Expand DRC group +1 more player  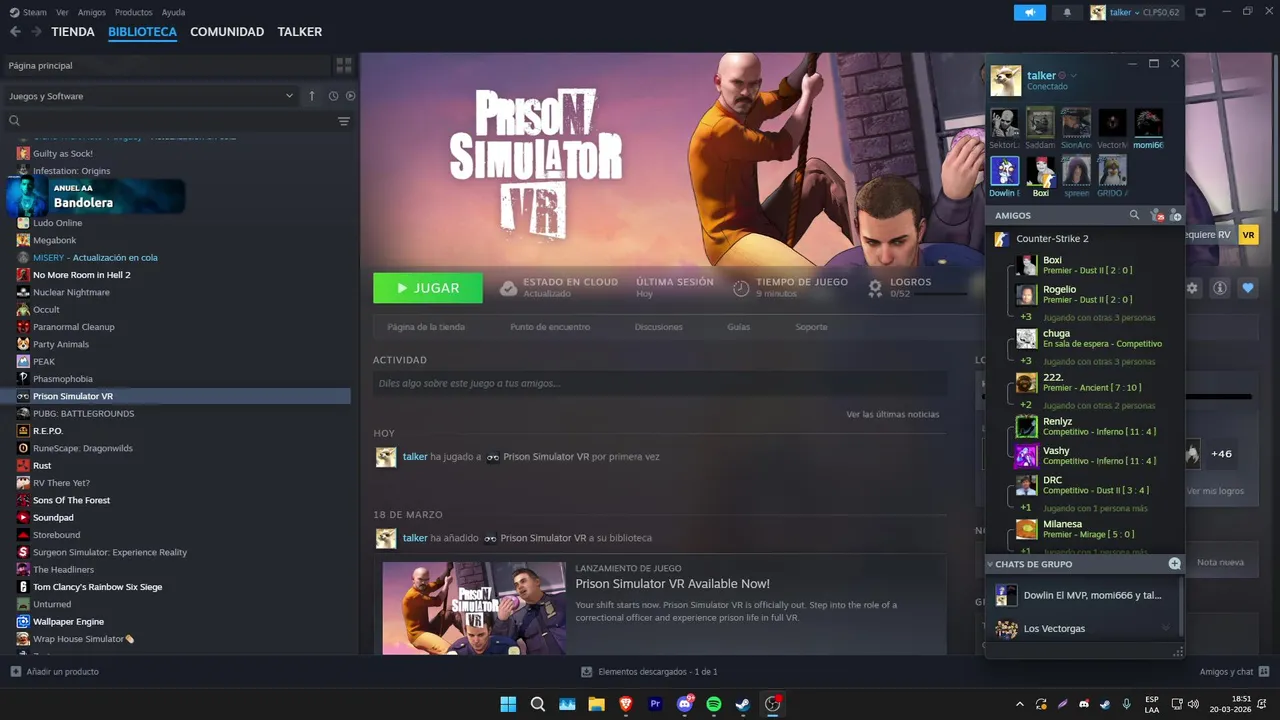[x=1025, y=508]
